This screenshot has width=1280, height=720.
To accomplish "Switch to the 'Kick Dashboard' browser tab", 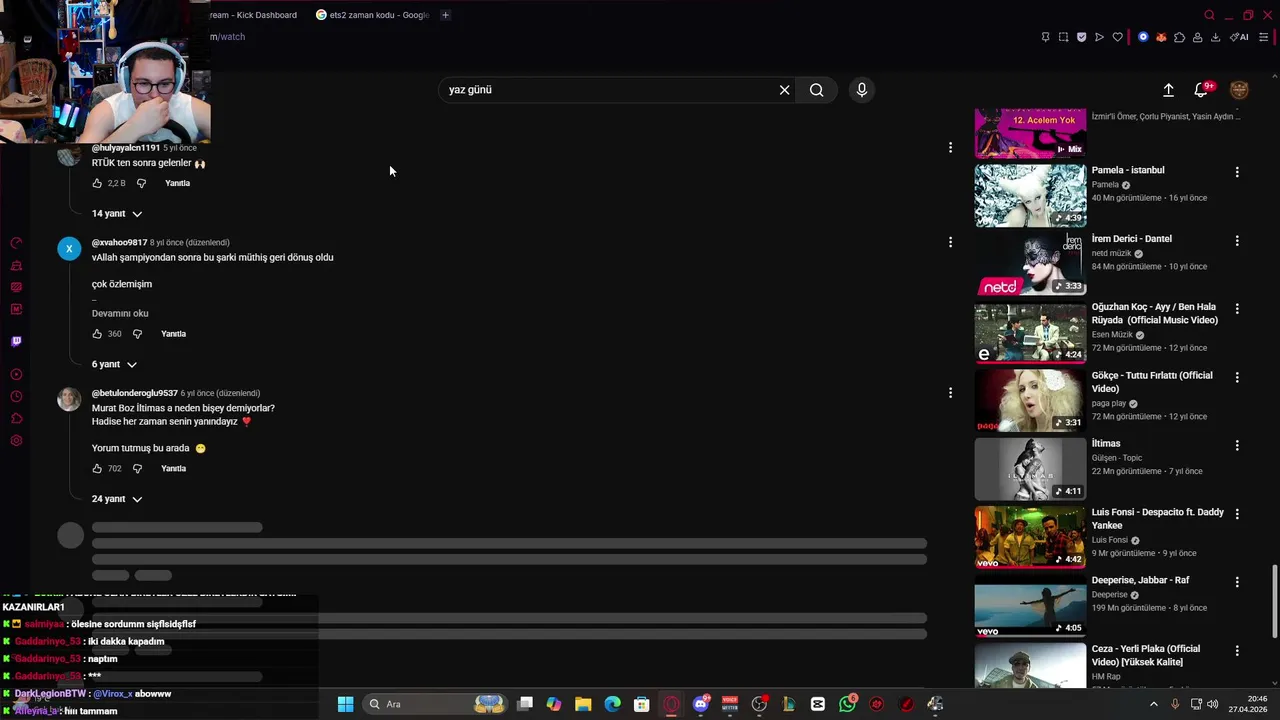I will (x=254, y=15).
